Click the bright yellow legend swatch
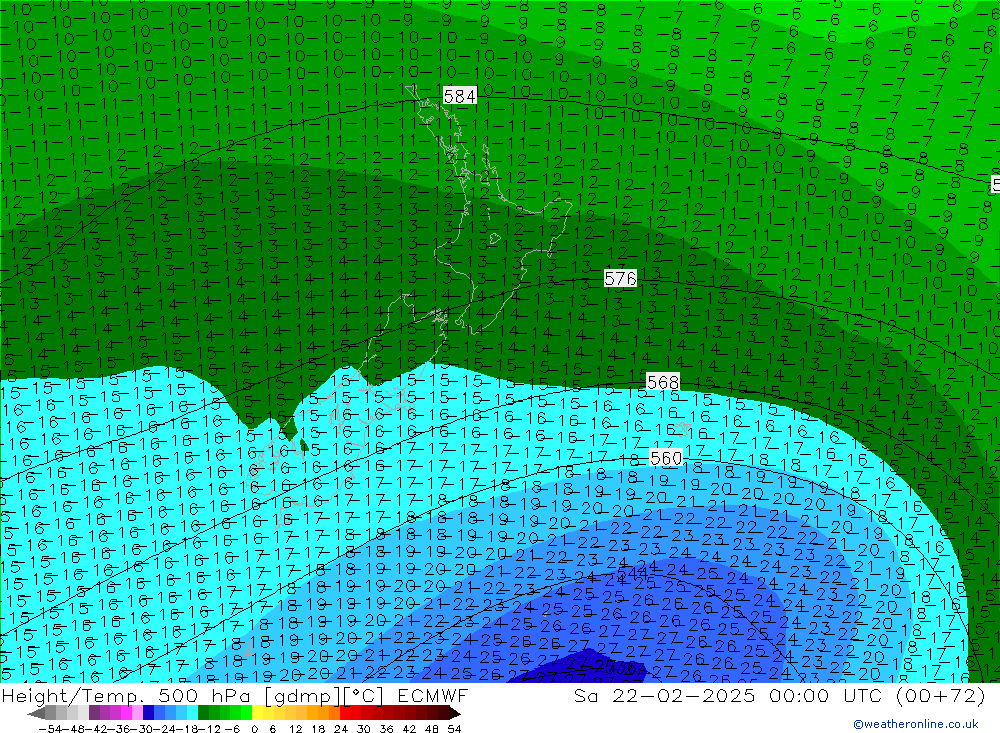 tap(258, 713)
